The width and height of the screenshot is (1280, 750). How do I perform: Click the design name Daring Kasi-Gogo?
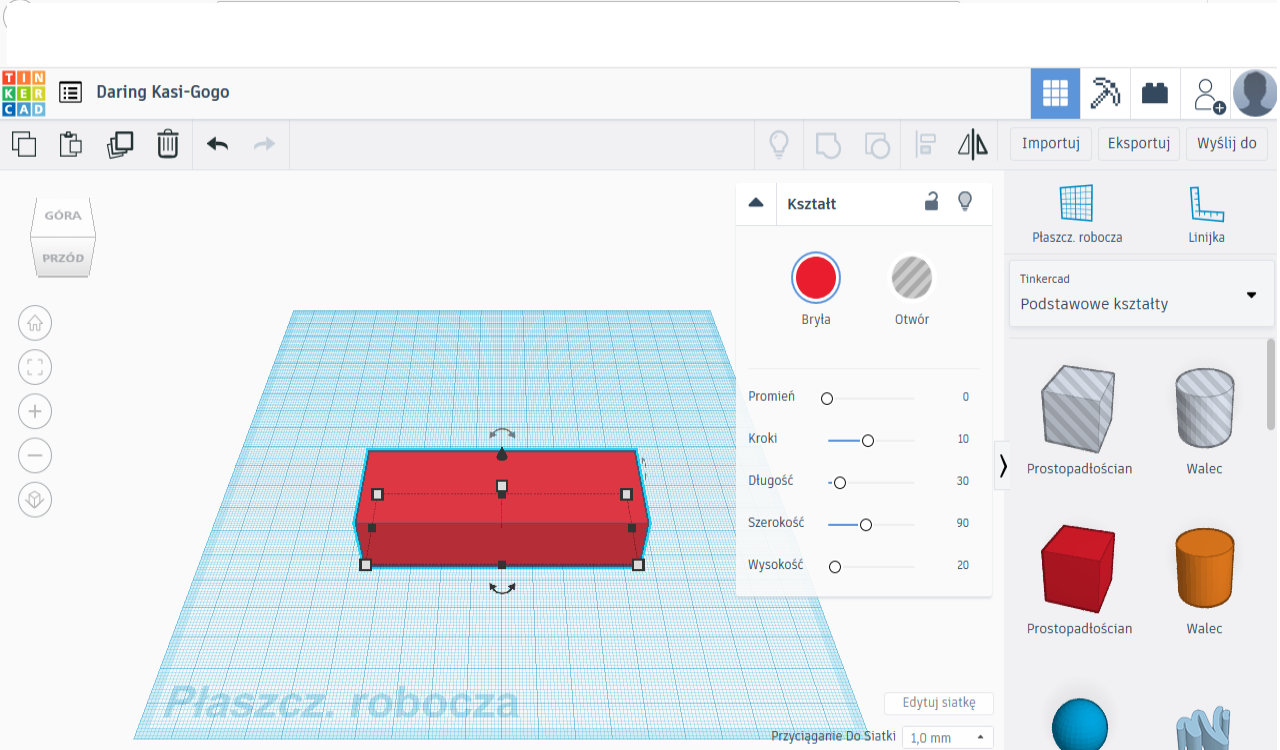(163, 92)
